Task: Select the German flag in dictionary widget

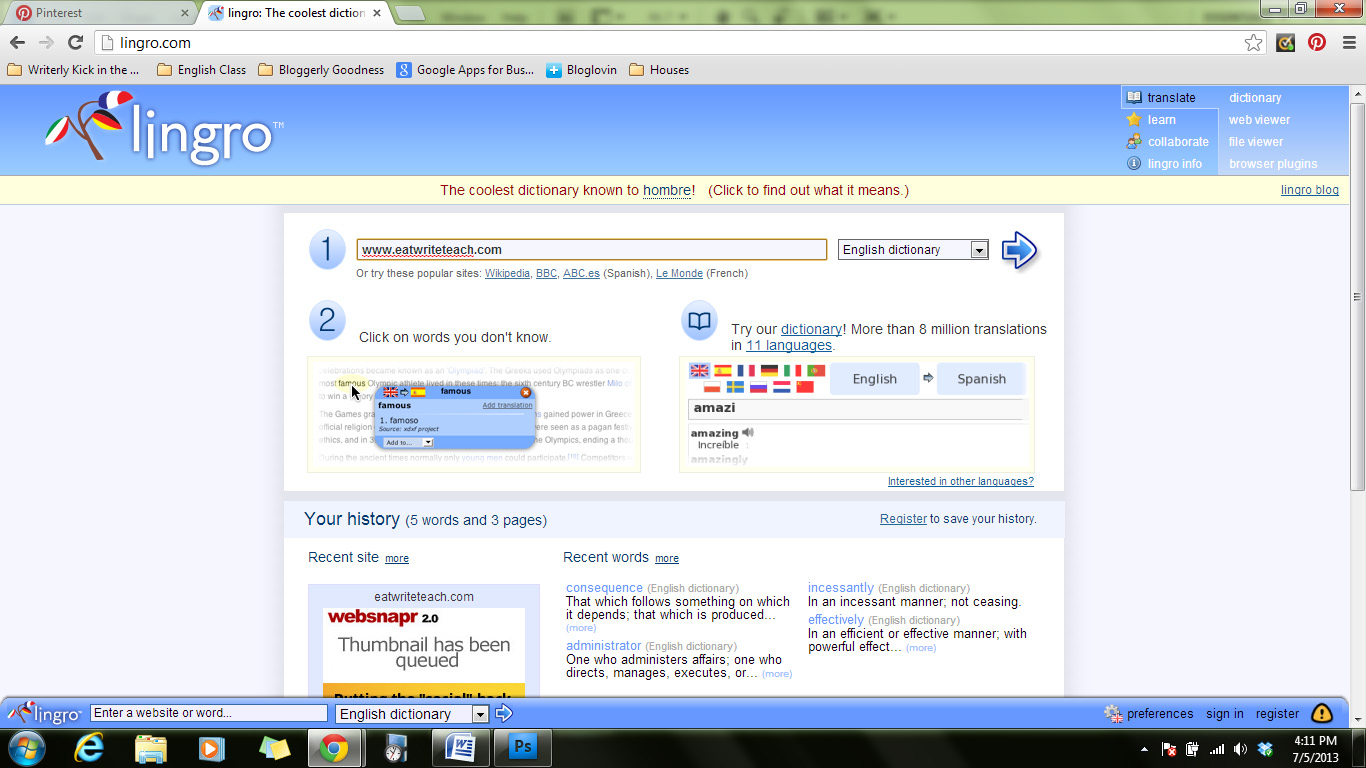Action: pyautogui.click(x=769, y=371)
